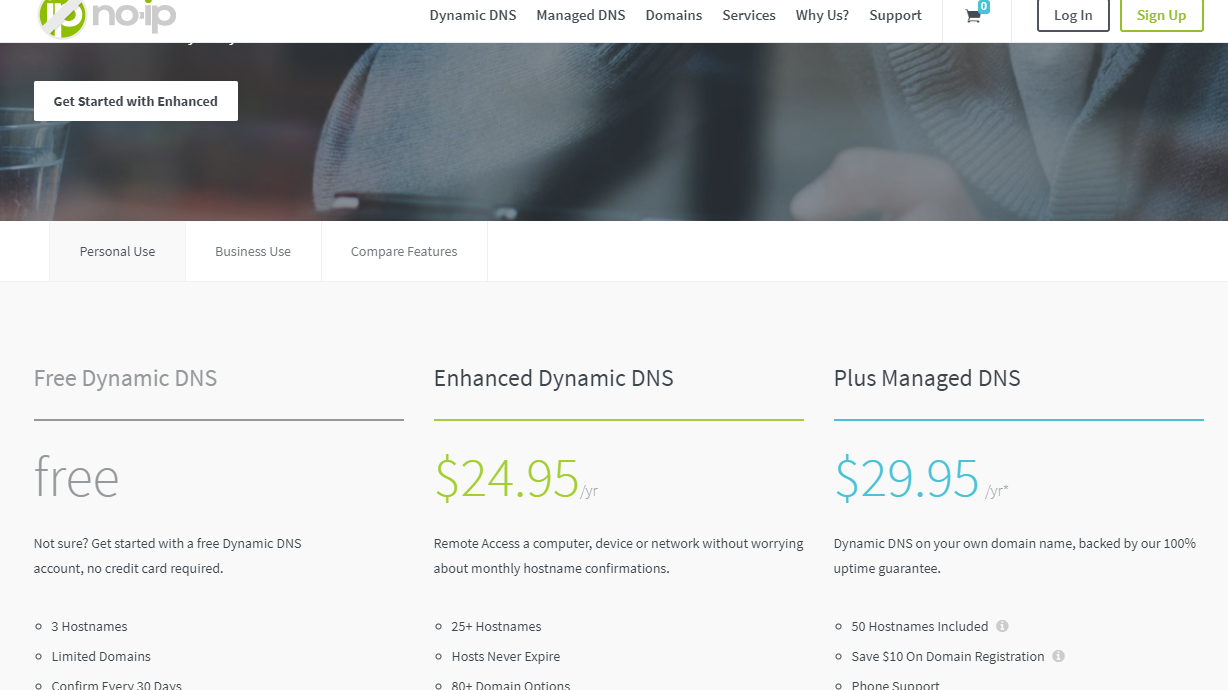Click 'Save $10 On Domain Registration' text
The height and width of the screenshot is (690, 1228).
pyautogui.click(x=948, y=656)
